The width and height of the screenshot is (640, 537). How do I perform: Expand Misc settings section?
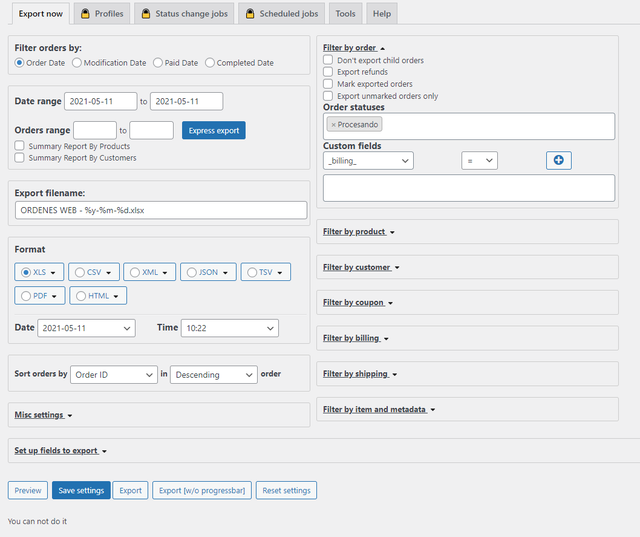click(43, 415)
